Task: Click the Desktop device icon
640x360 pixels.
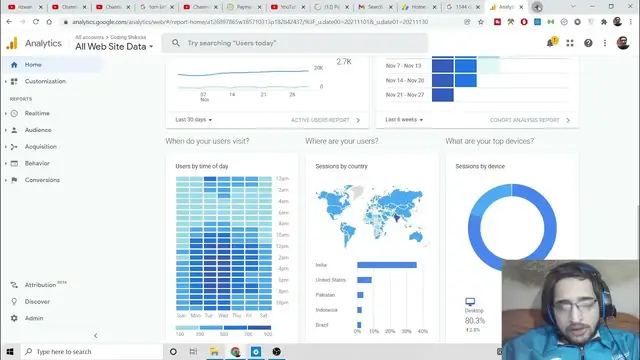Action: pyautogui.click(x=470, y=302)
